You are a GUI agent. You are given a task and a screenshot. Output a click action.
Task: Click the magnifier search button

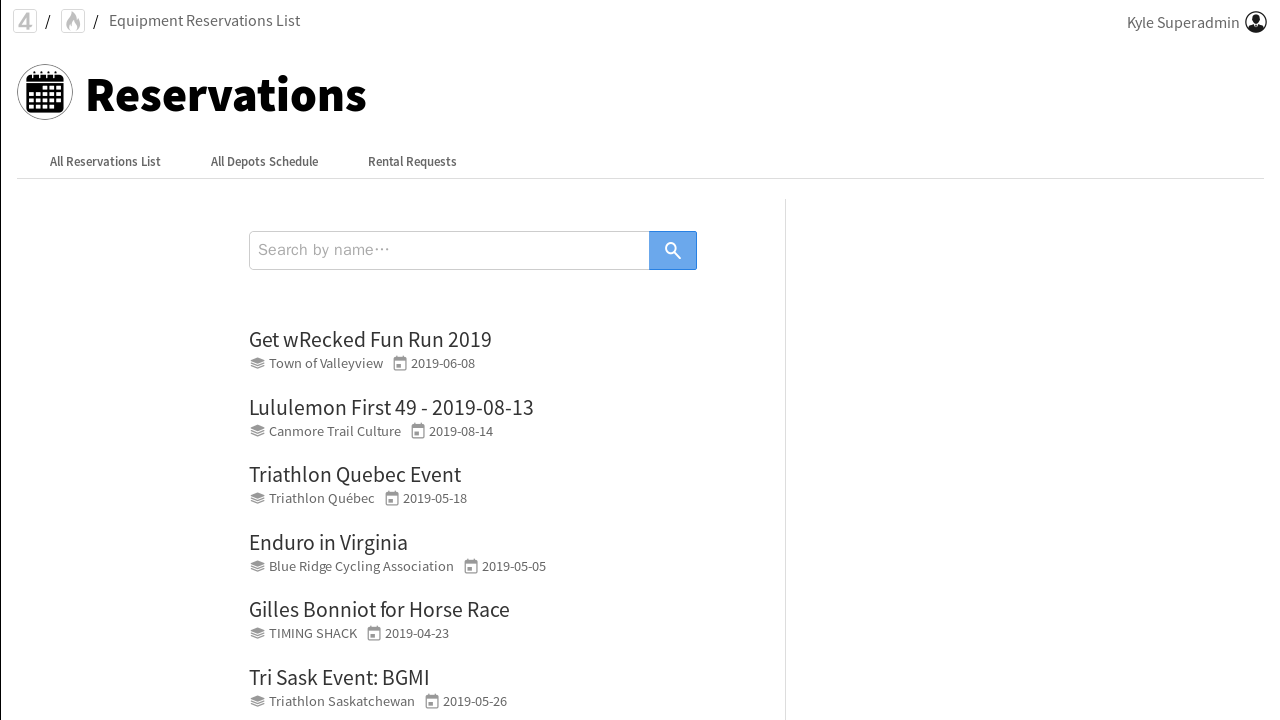pos(673,251)
